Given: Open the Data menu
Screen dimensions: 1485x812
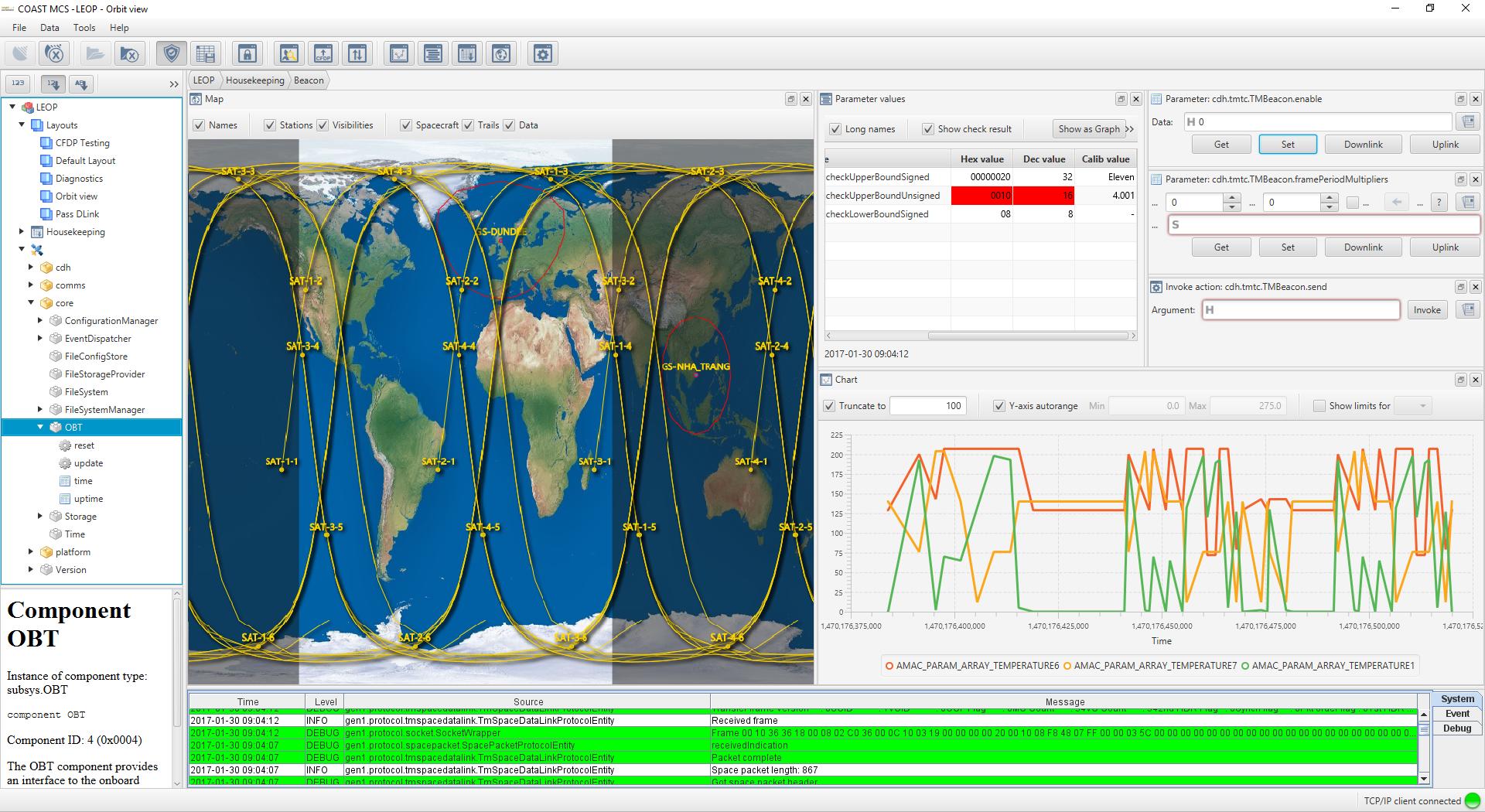Looking at the screenshot, I should pyautogui.click(x=49, y=27).
